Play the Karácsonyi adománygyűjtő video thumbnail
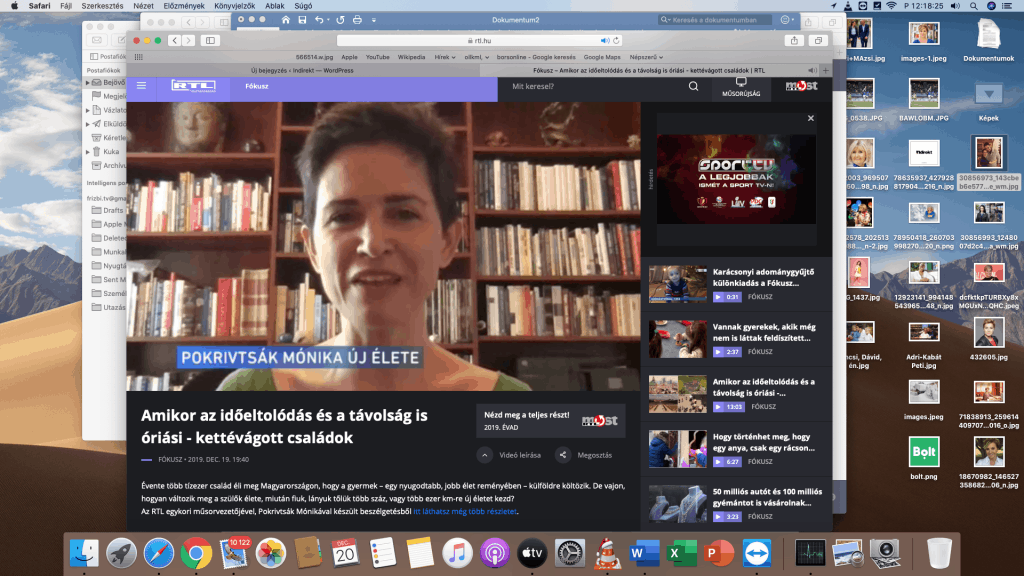 (677, 283)
